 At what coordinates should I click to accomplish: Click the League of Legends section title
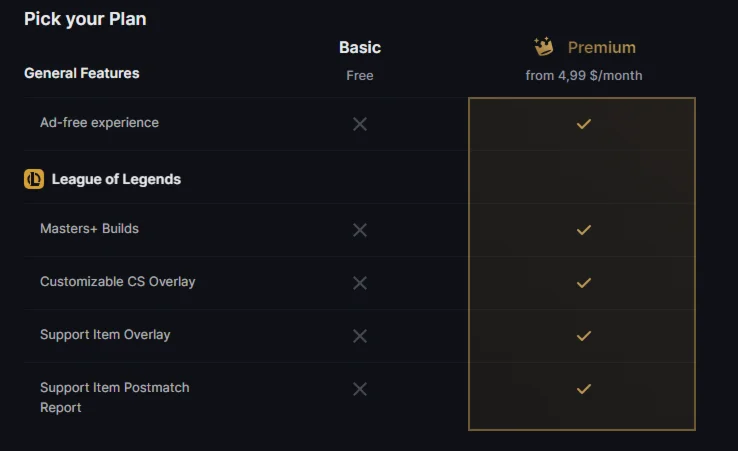coord(116,179)
